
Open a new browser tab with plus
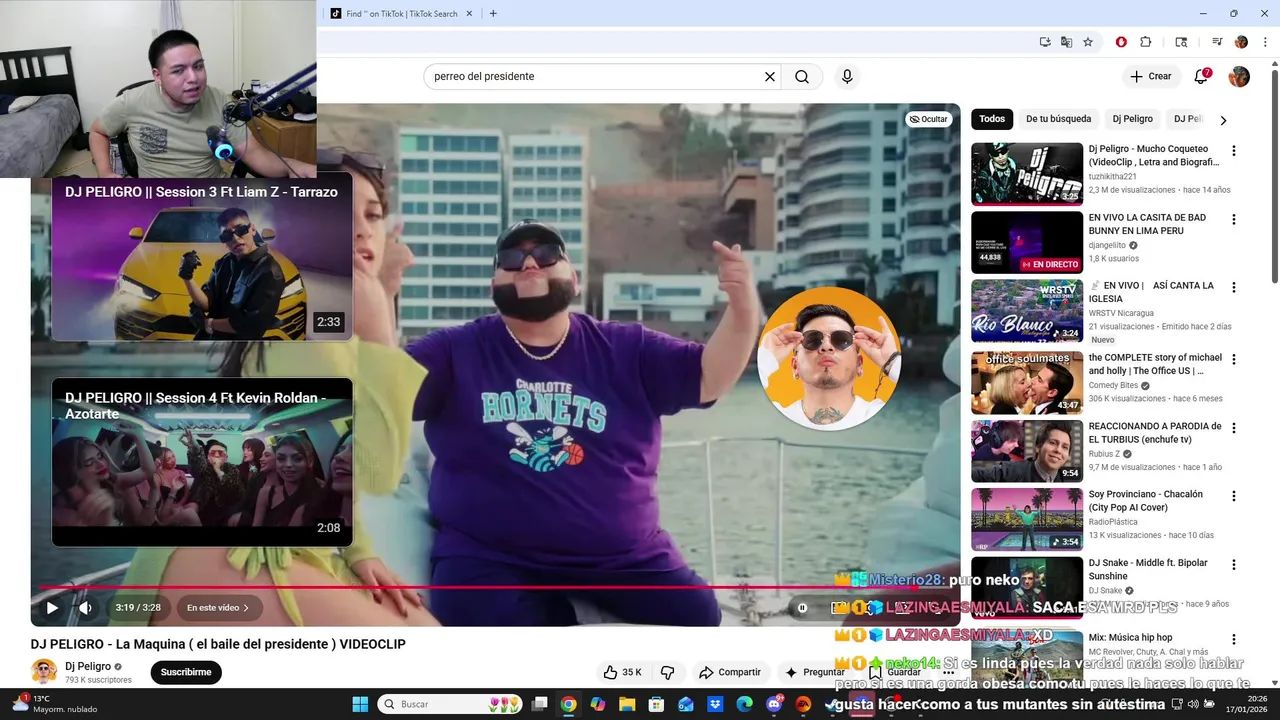[493, 13]
